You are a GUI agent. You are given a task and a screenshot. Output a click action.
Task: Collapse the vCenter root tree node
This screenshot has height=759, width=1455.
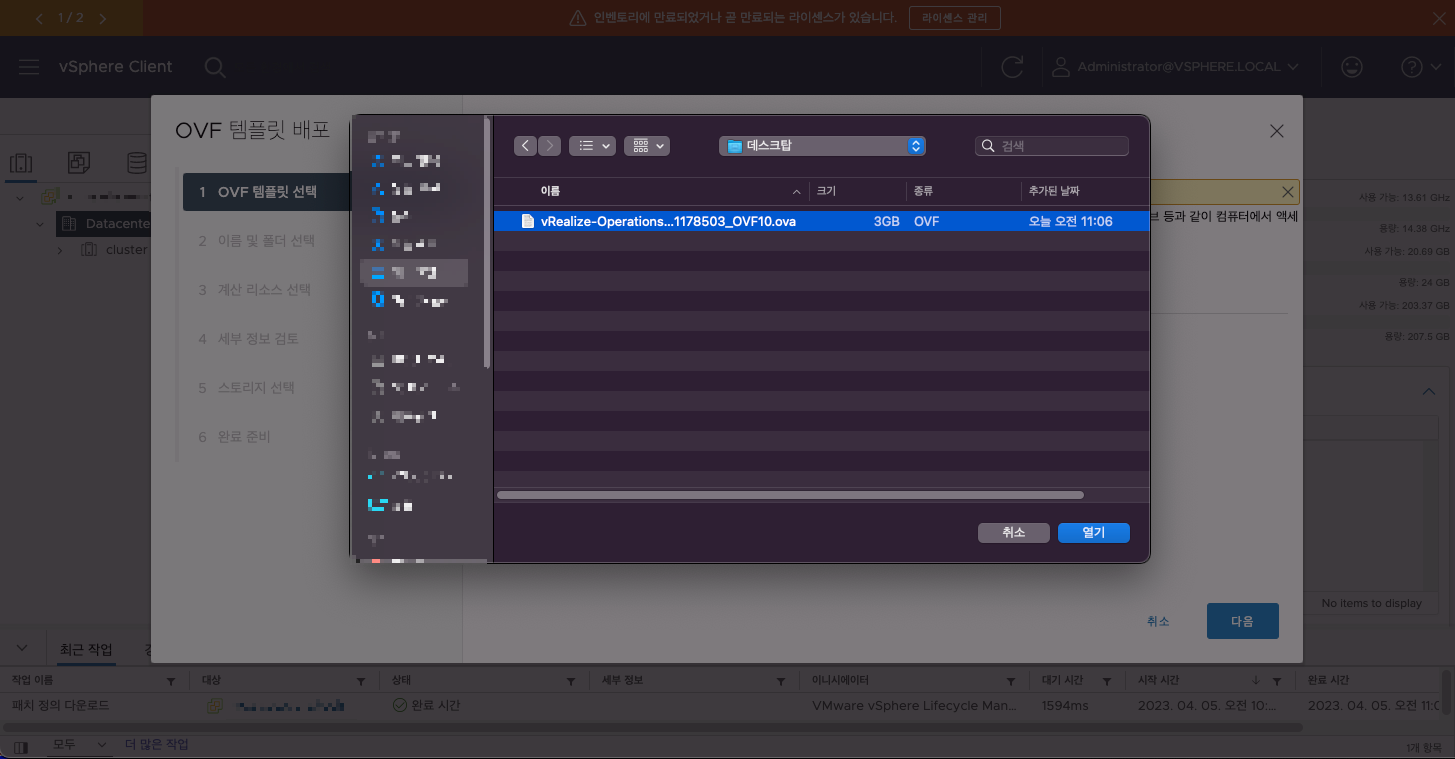coord(21,197)
